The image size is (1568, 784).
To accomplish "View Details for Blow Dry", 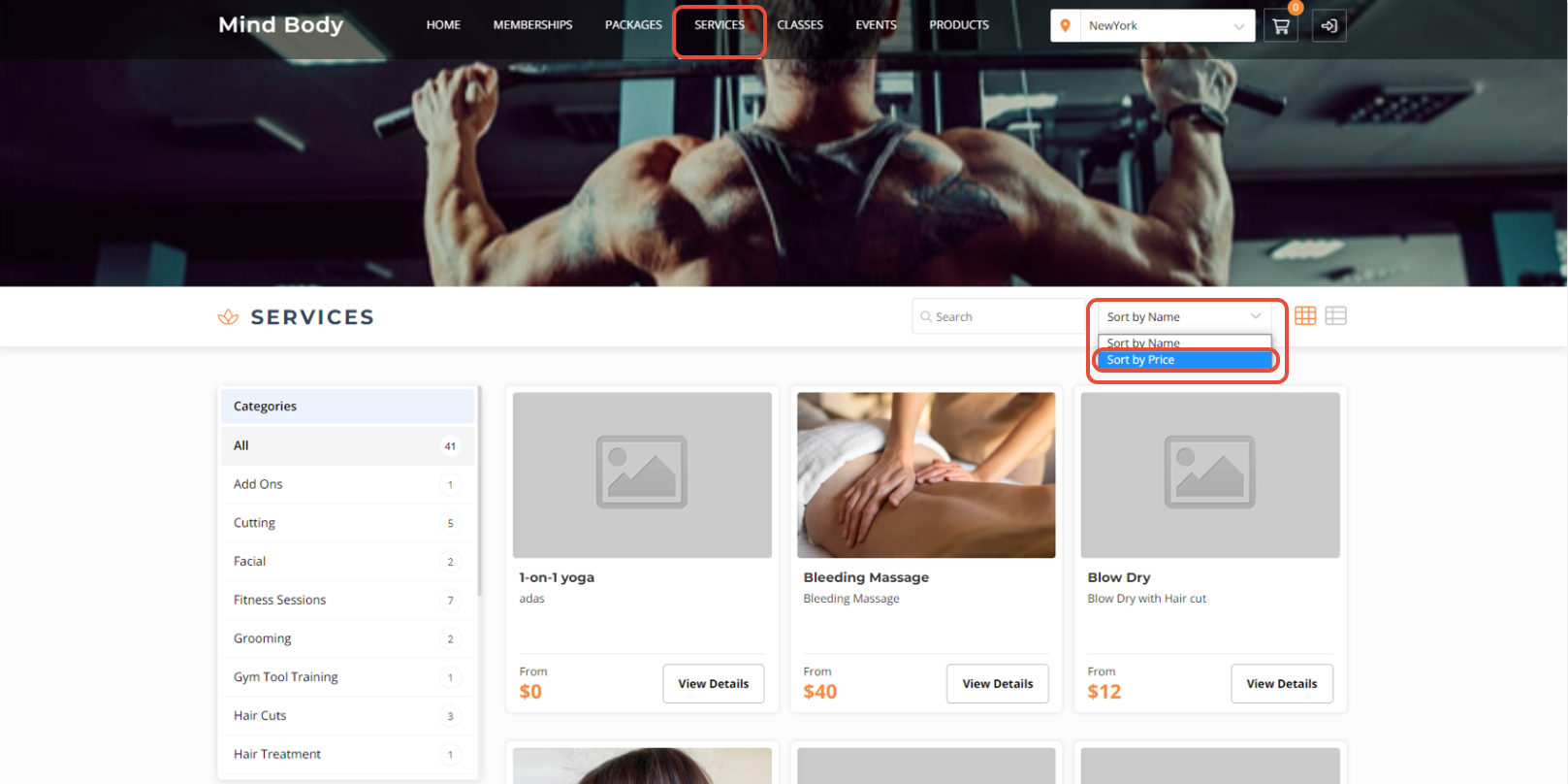I will [x=1282, y=684].
